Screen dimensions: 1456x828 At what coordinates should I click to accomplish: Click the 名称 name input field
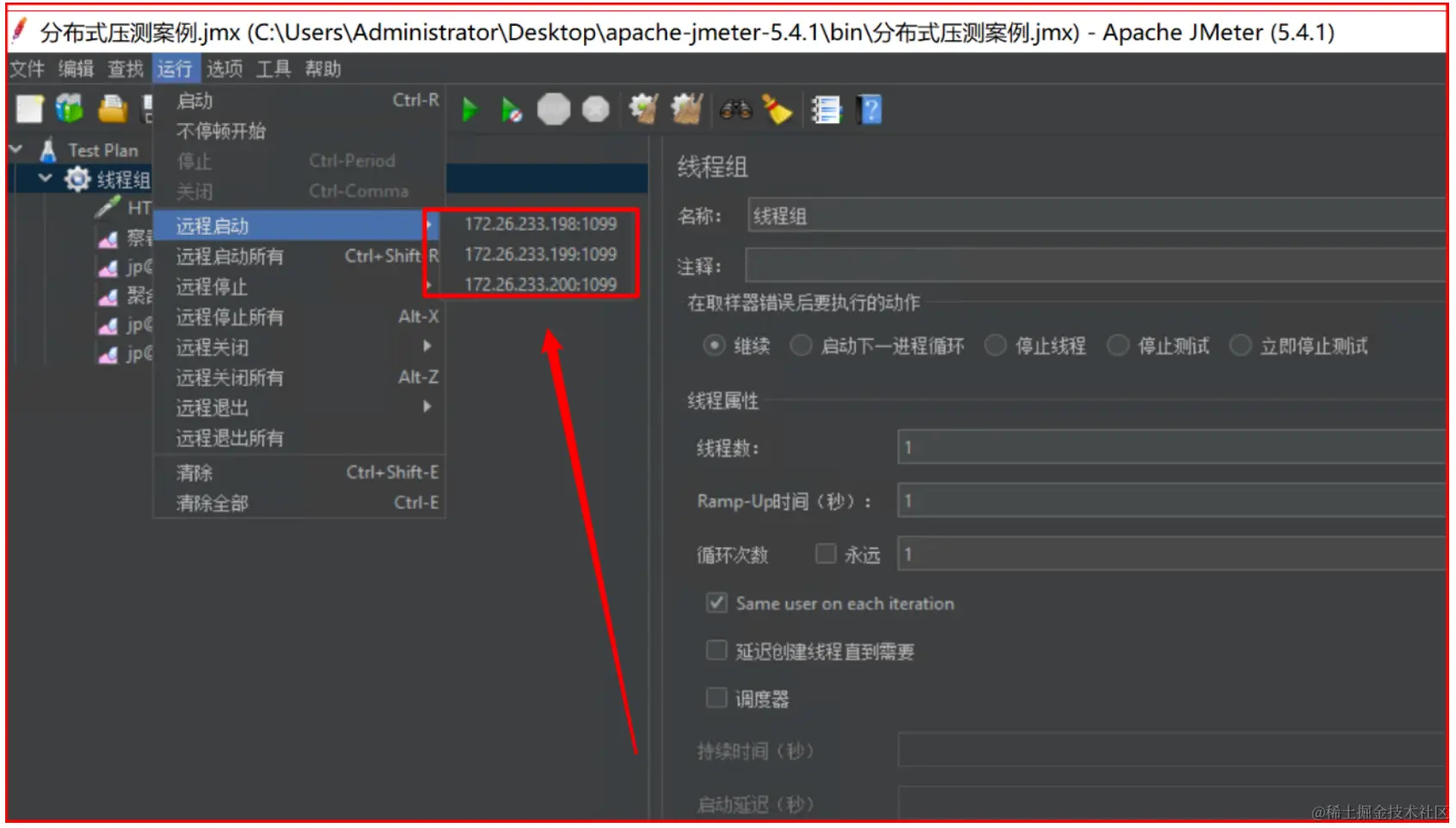click(1097, 216)
